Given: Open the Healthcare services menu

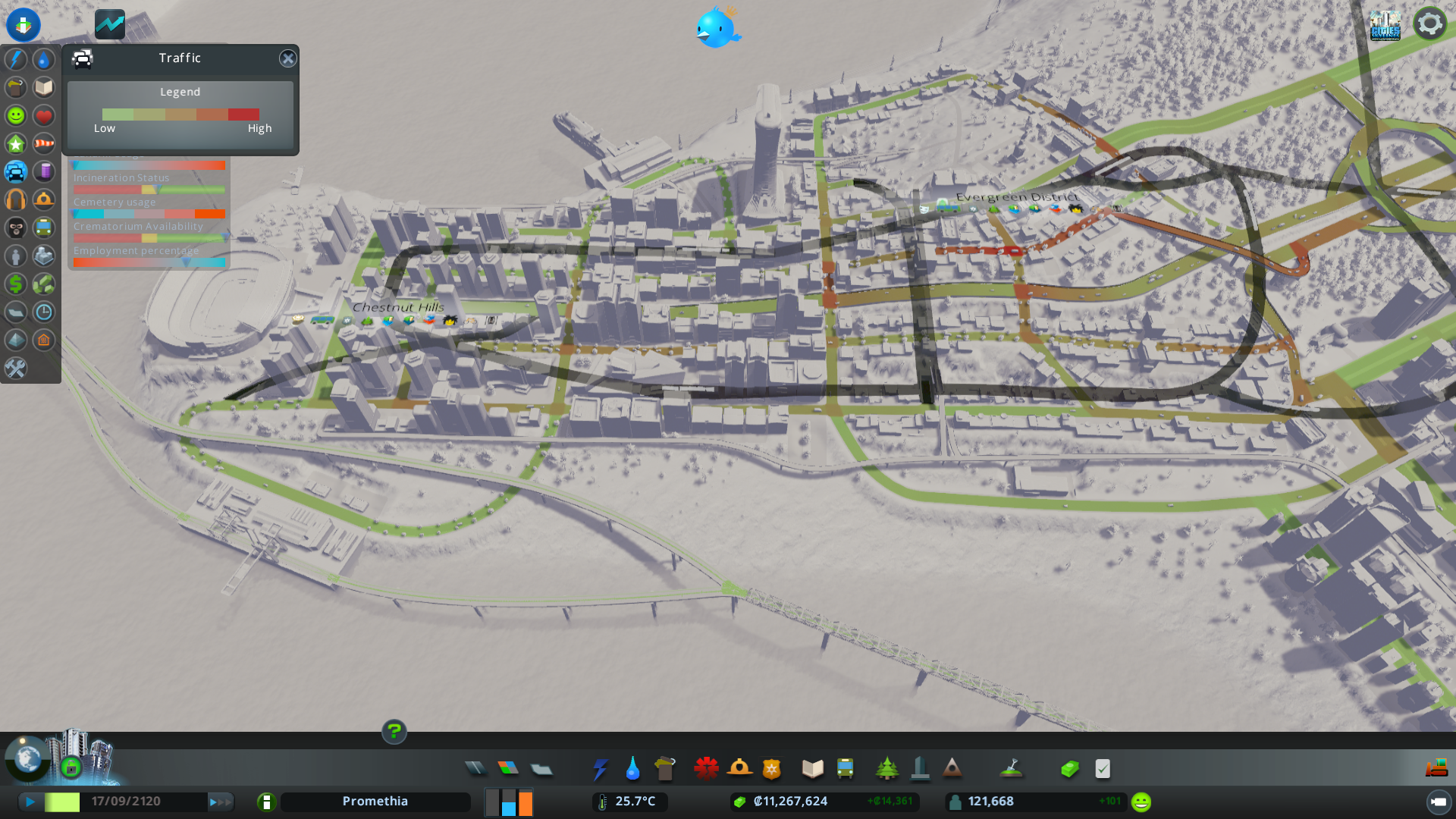Looking at the screenshot, I should (706, 769).
